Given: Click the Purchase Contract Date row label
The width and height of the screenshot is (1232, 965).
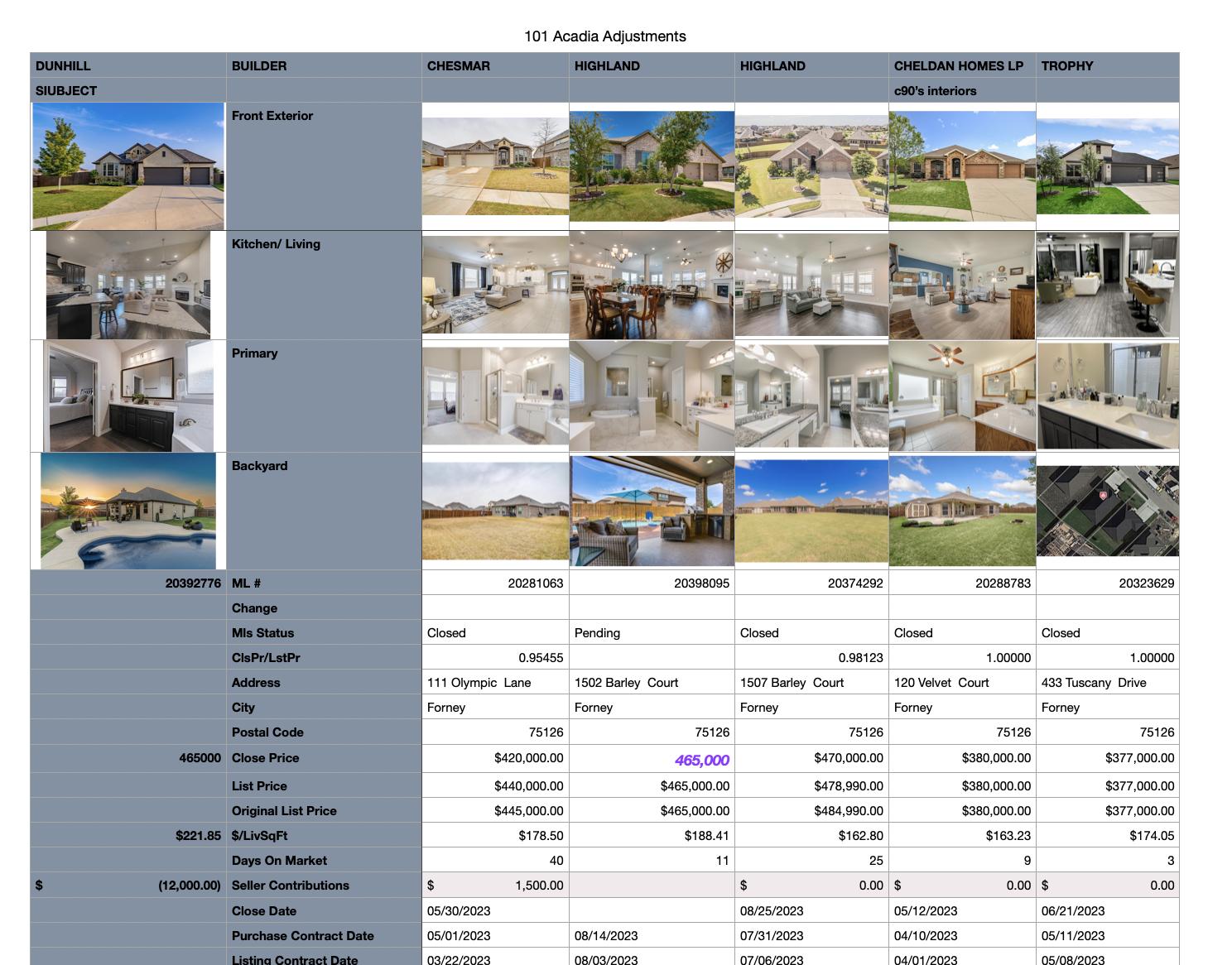Looking at the screenshot, I should click(303, 936).
